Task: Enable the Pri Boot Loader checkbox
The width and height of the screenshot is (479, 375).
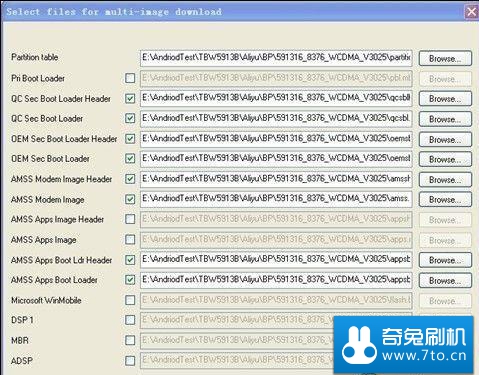Action: 130,78
